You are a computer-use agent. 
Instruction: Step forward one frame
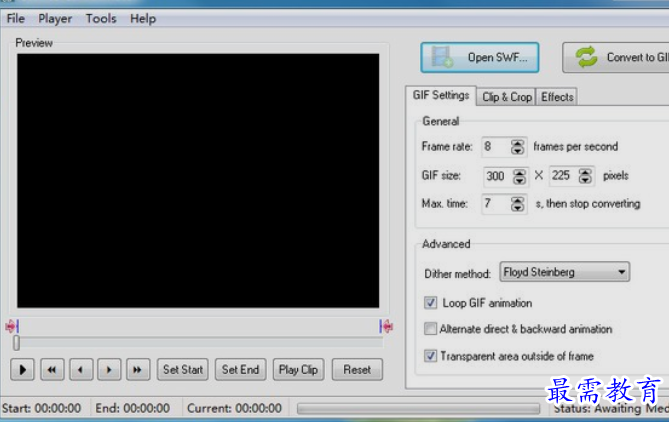[x=109, y=370]
